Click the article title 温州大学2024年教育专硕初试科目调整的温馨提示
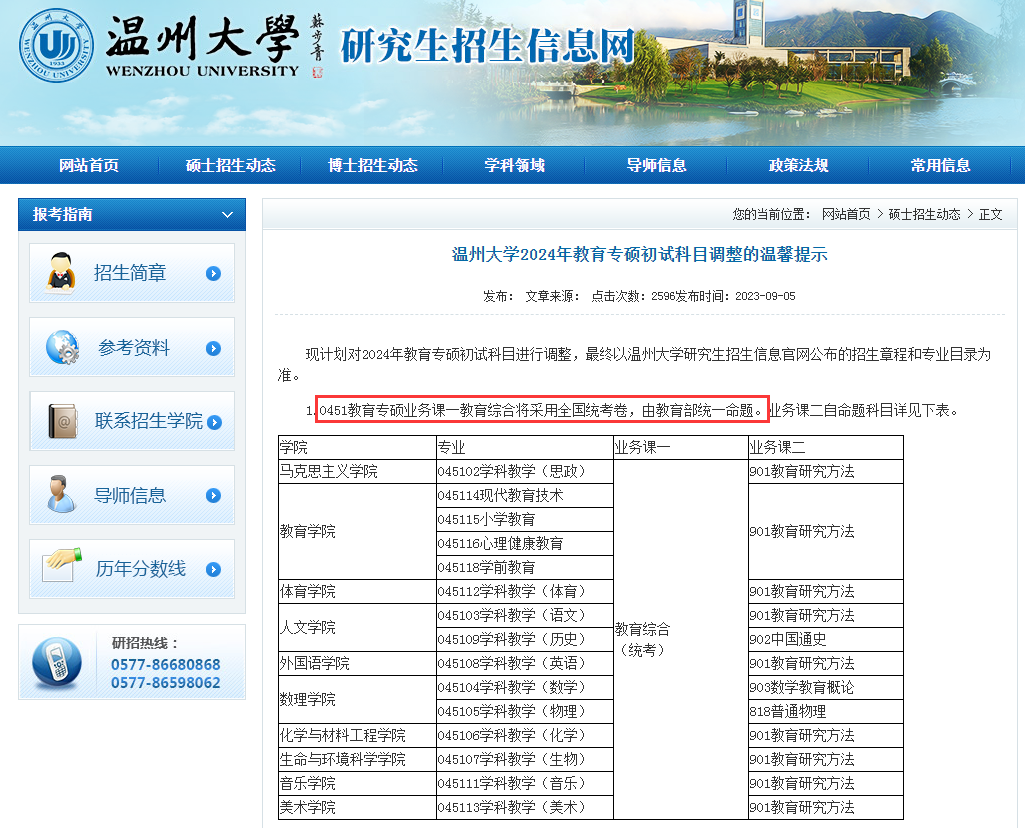 point(639,254)
